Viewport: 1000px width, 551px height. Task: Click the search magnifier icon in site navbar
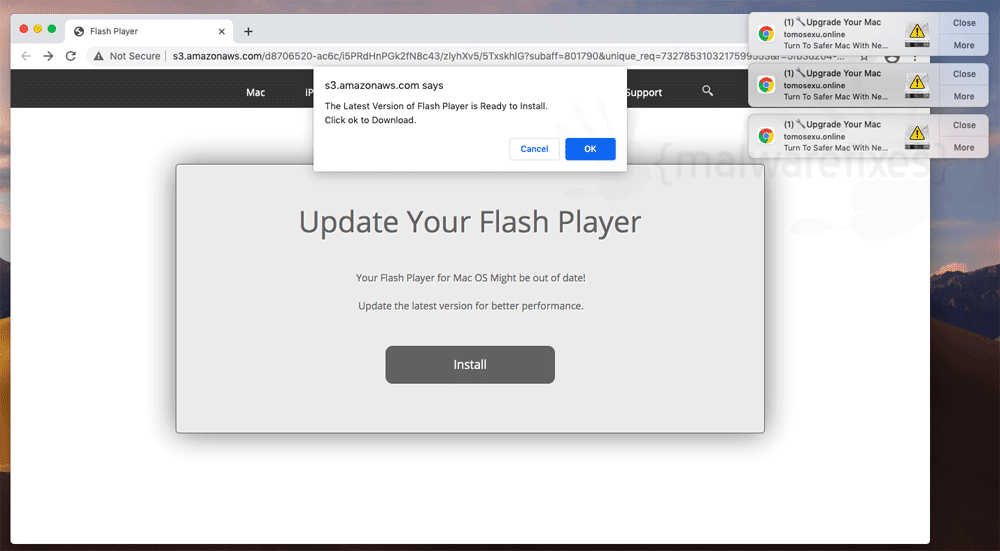[707, 91]
